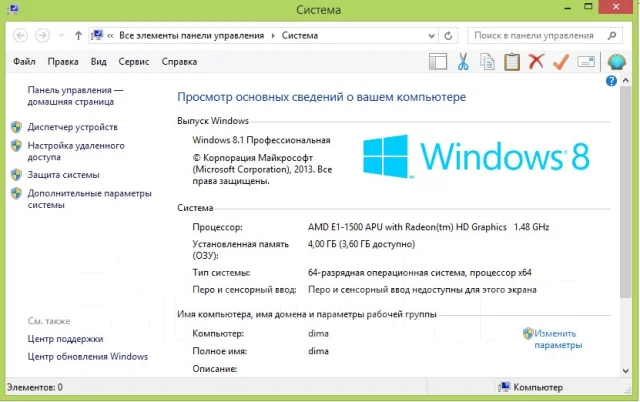This screenshot has height=402, width=640.
Task: Click the scissors Cut icon
Action: 463,62
